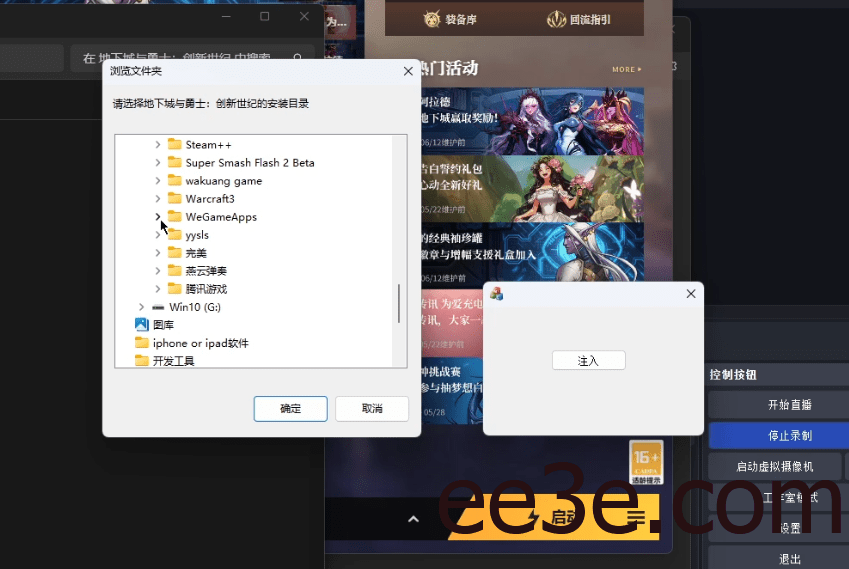Click the 16+ age rating badge

point(646,462)
